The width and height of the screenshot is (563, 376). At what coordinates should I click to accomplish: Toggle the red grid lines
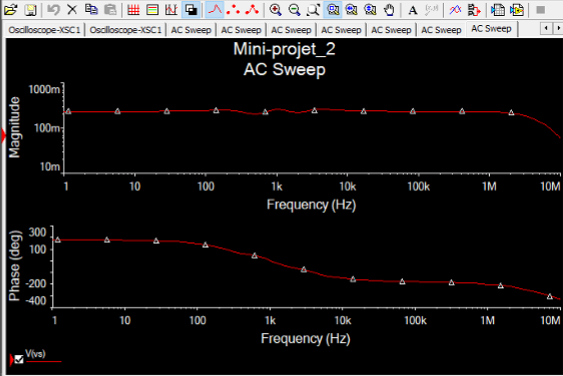point(134,10)
